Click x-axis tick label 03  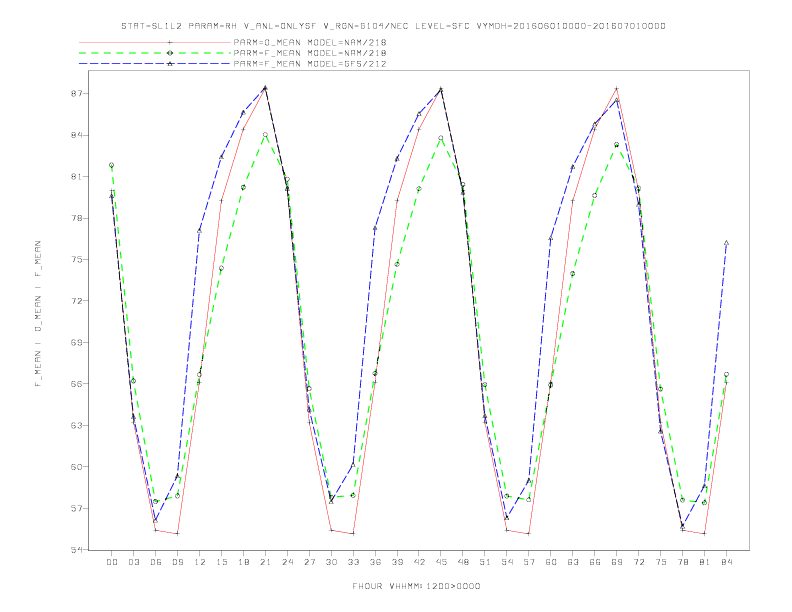tap(133, 562)
